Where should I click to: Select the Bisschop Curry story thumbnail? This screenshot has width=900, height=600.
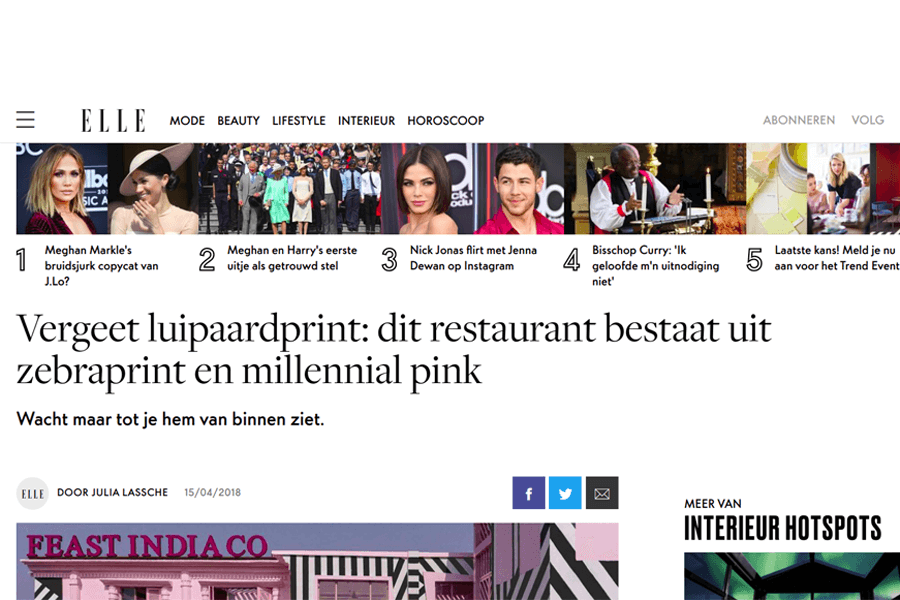655,188
